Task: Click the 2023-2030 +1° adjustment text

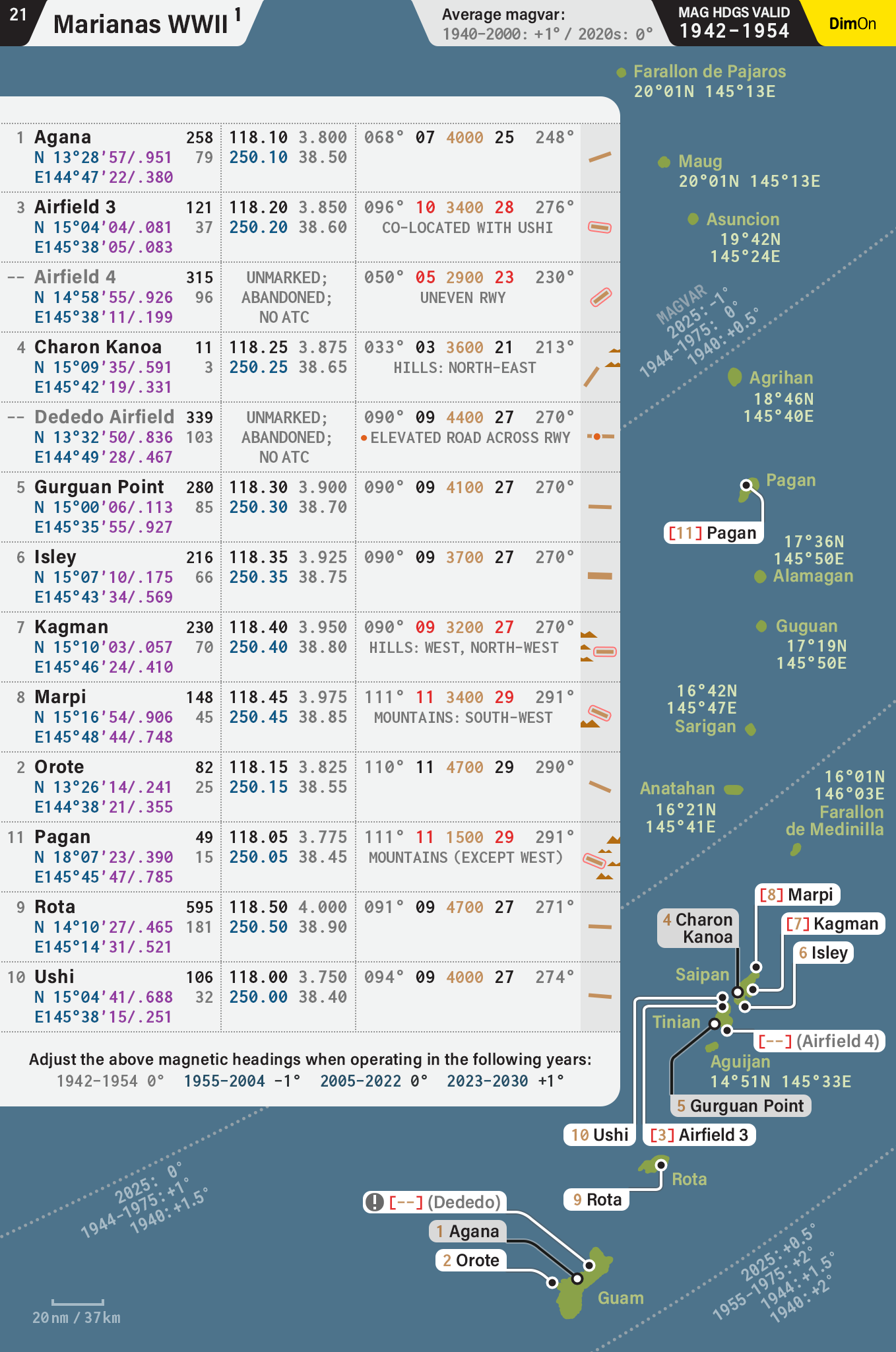Action: point(505,1081)
